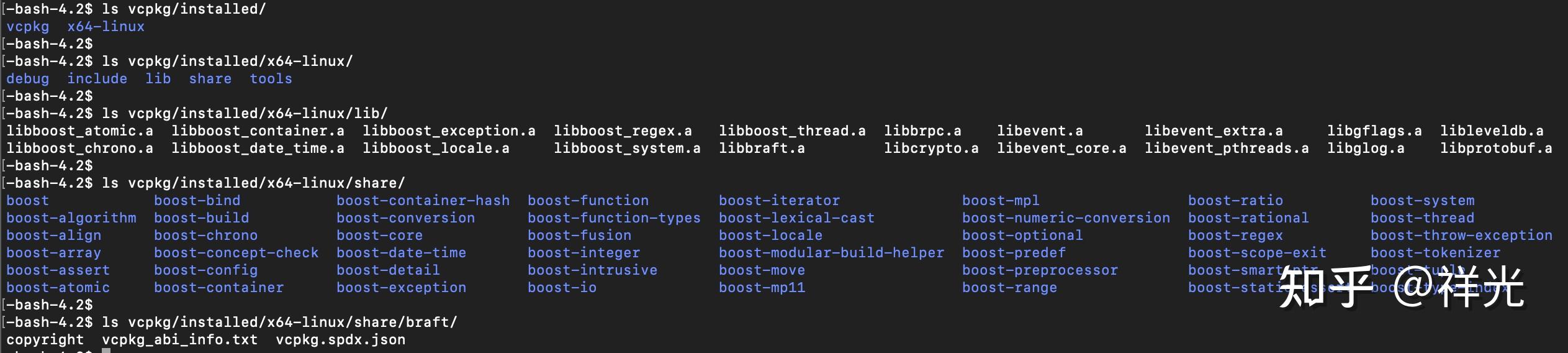Click the boost-numeric-conversion directory entry
This screenshot has height=353, width=1568.
1066,218
